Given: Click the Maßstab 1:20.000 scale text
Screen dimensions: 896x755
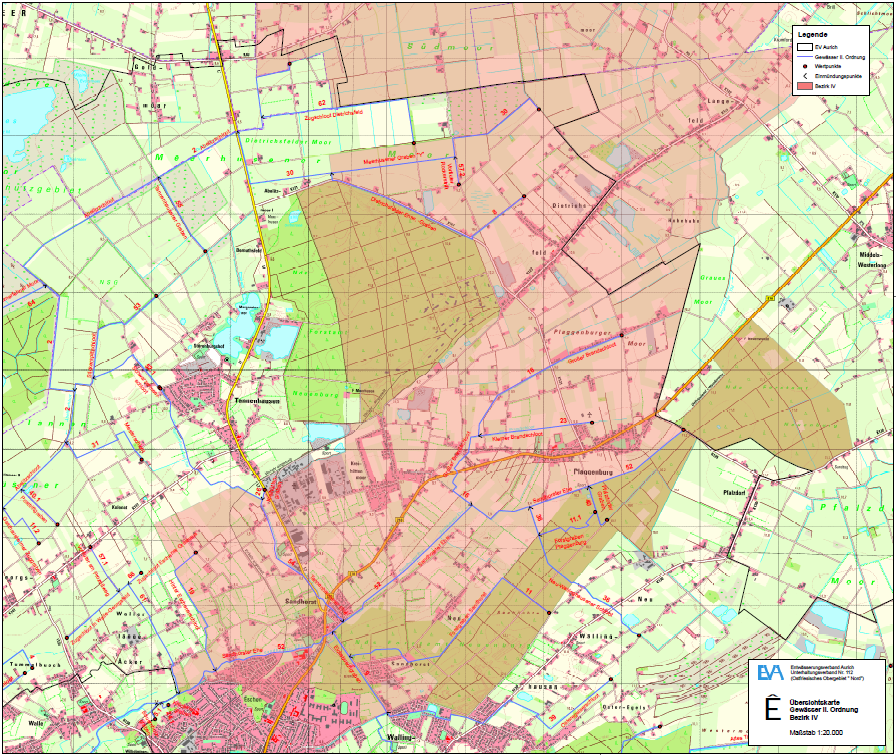Looking at the screenshot, I should 816,733.
